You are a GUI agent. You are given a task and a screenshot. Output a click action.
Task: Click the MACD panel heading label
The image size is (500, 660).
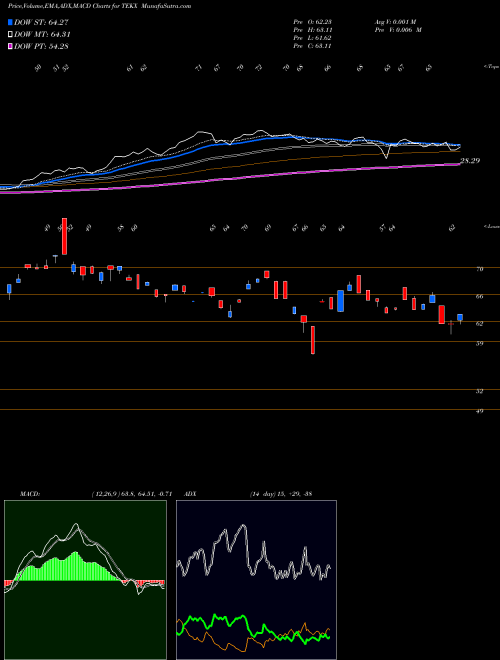pyautogui.click(x=29, y=494)
